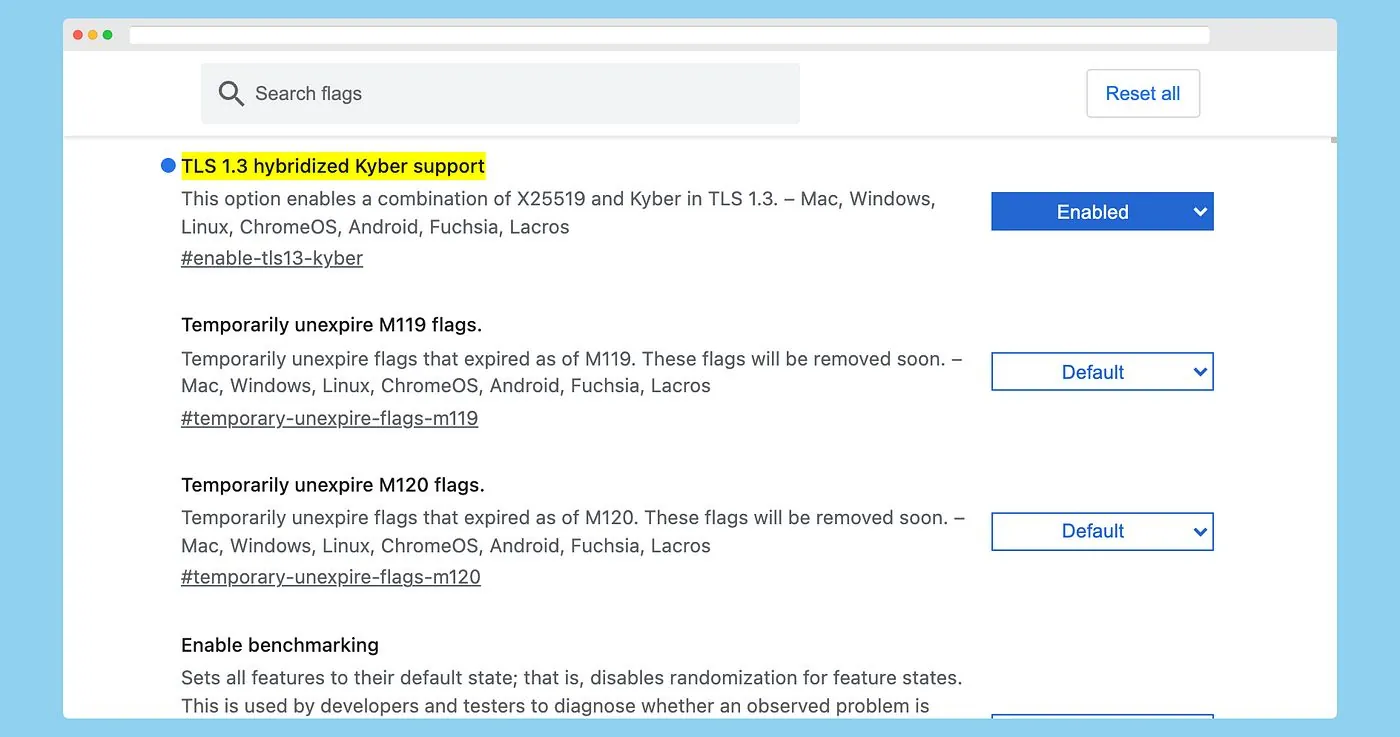Click the Enable benchmarking flag heading
This screenshot has height=737, width=1400.
click(x=279, y=645)
